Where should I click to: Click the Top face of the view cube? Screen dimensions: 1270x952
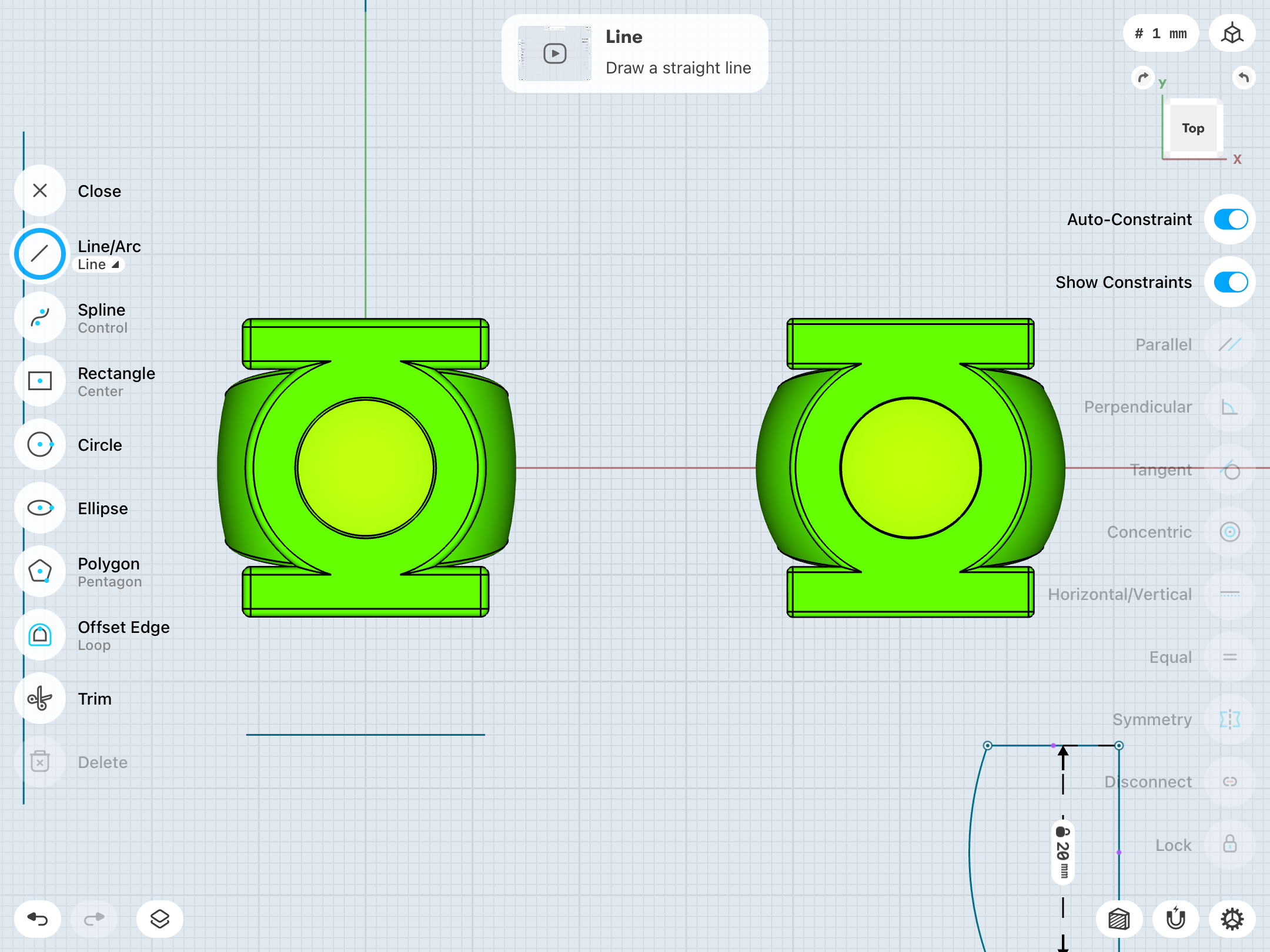pos(1193,128)
